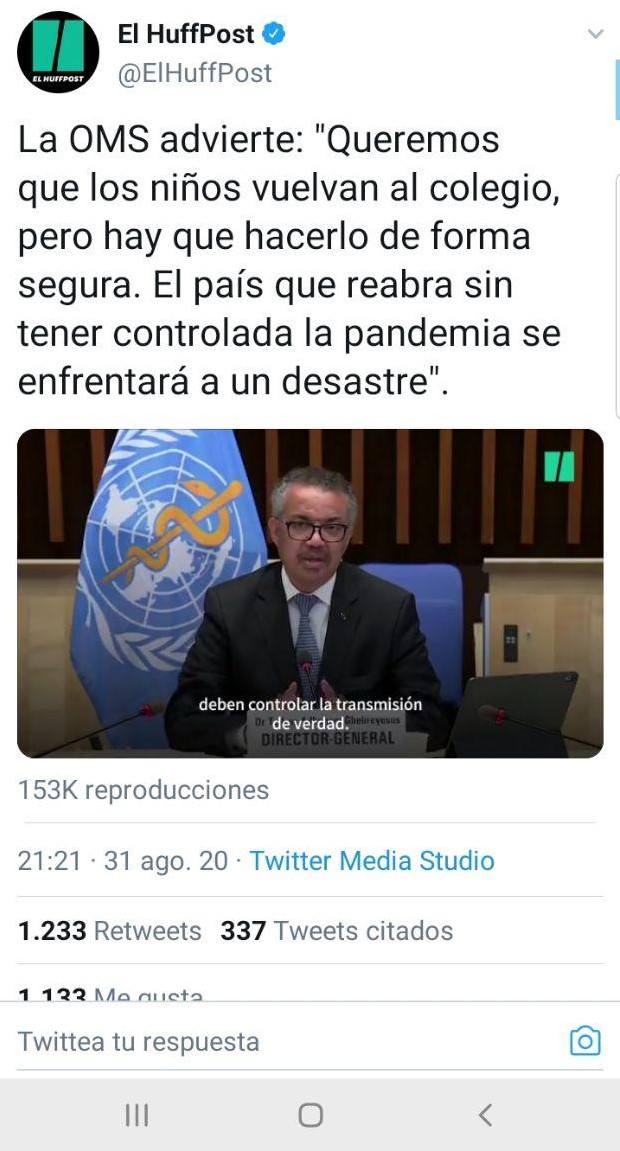Open El HuffPost profile avatar
This screenshot has width=620, height=1151.
58,52
